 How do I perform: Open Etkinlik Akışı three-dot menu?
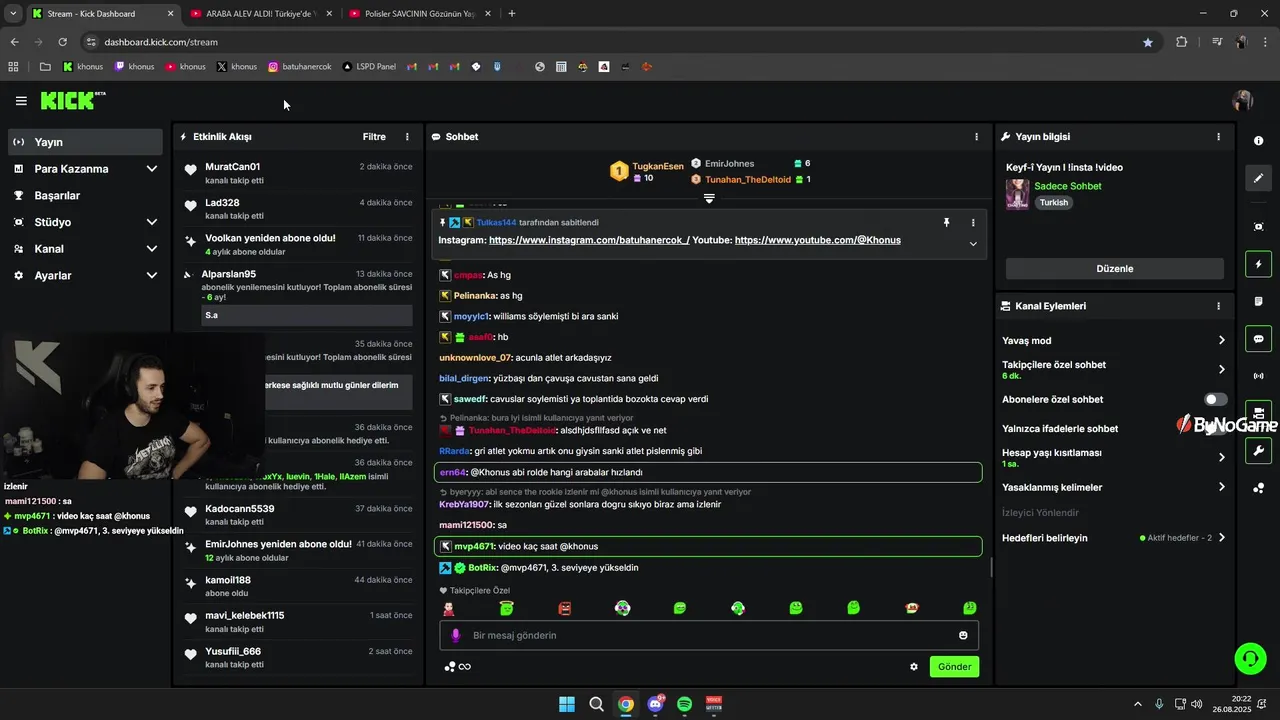pyautogui.click(x=407, y=137)
